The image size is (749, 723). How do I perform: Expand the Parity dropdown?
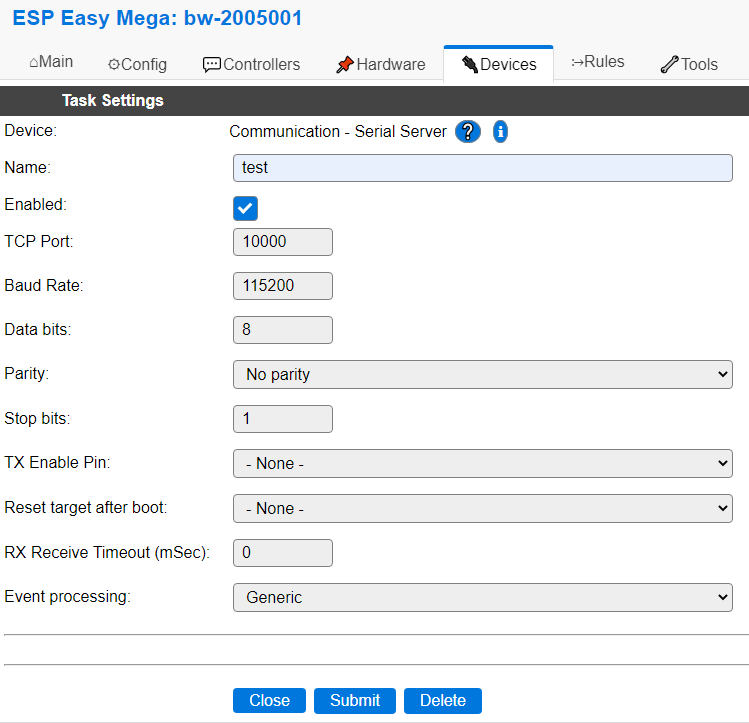[482, 374]
